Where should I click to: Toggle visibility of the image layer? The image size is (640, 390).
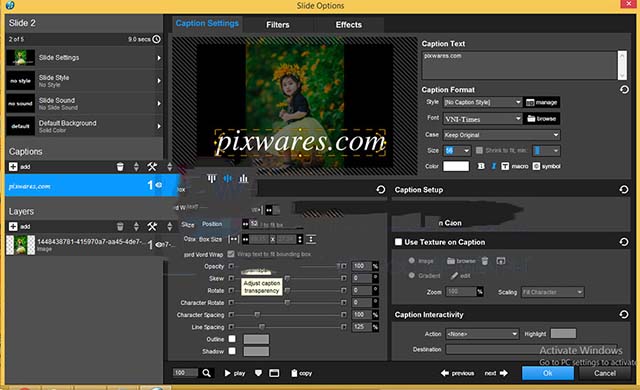coord(159,244)
